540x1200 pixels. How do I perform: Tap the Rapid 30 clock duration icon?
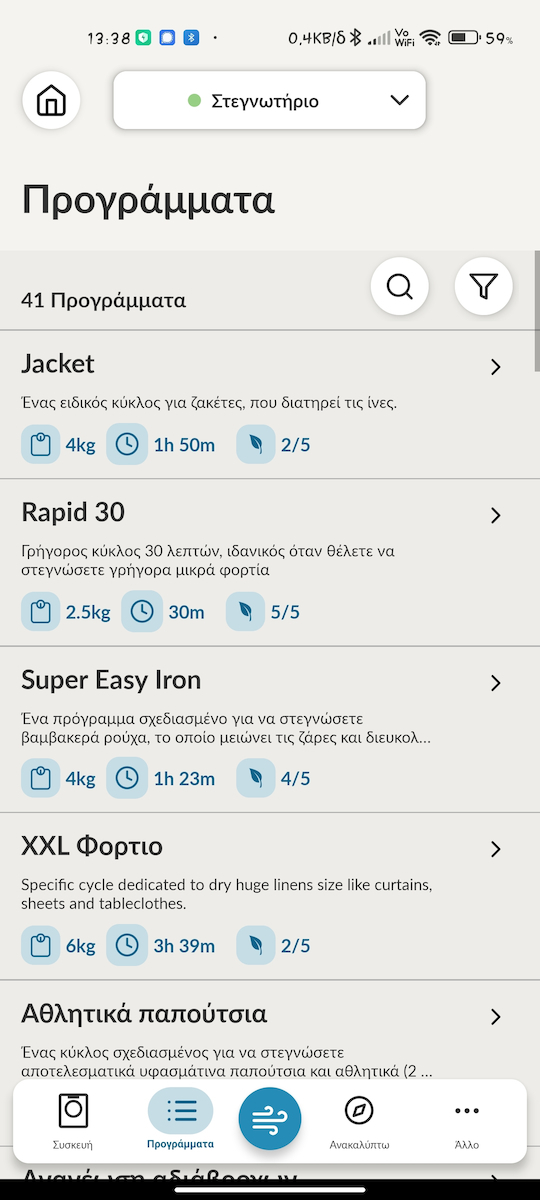tap(142, 612)
